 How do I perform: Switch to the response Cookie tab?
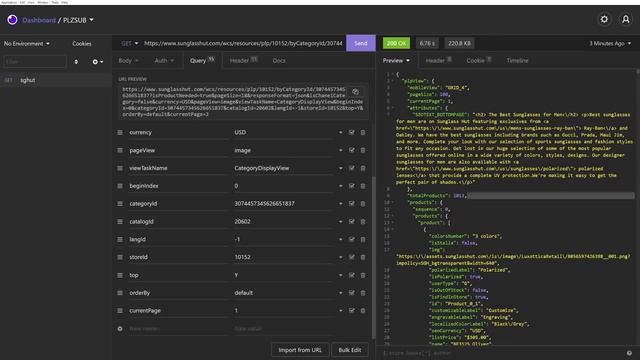[x=479, y=60]
